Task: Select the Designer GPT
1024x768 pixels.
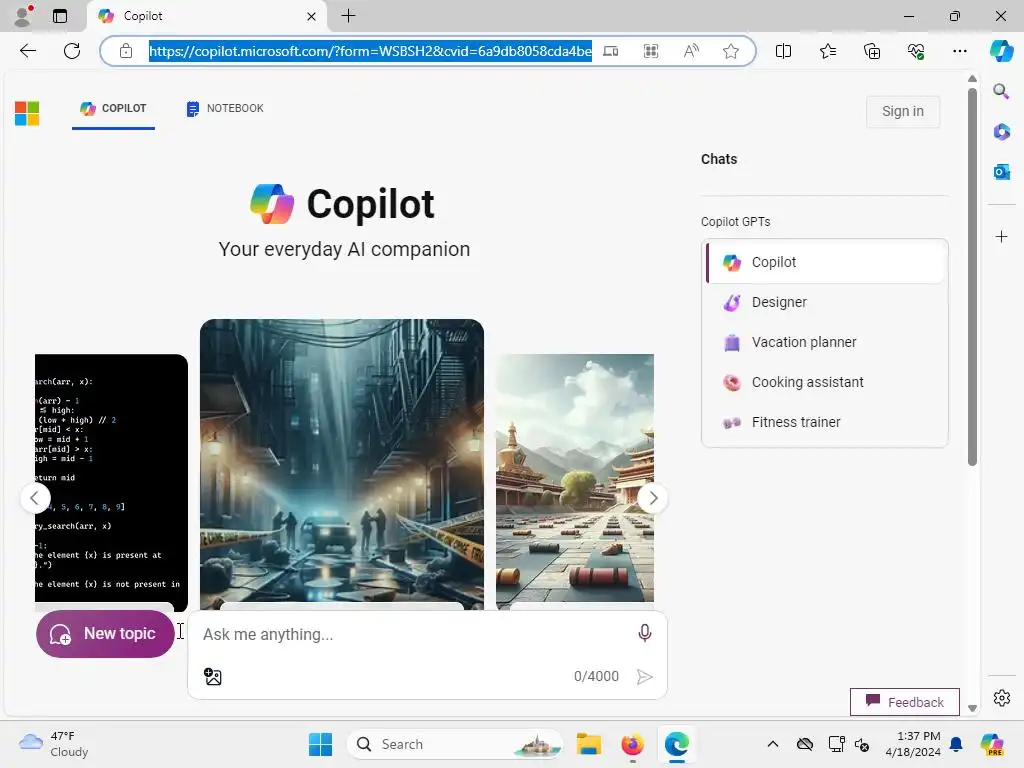Action: click(x=826, y=302)
